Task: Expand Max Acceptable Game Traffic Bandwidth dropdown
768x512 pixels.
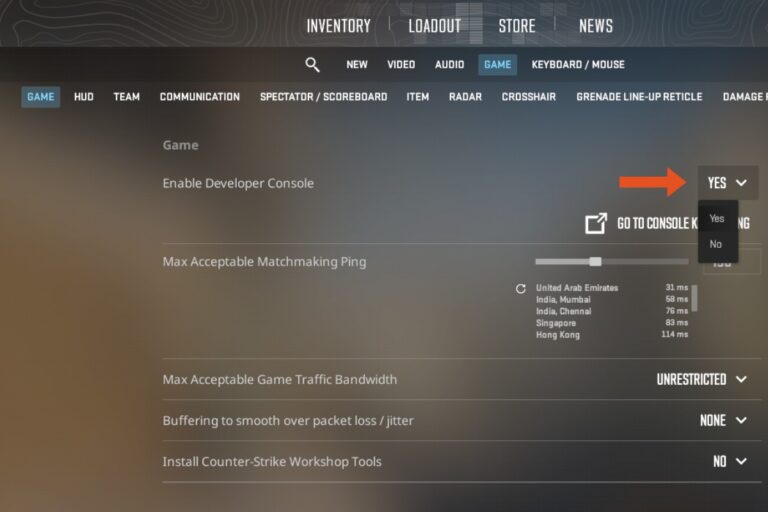Action: click(702, 380)
